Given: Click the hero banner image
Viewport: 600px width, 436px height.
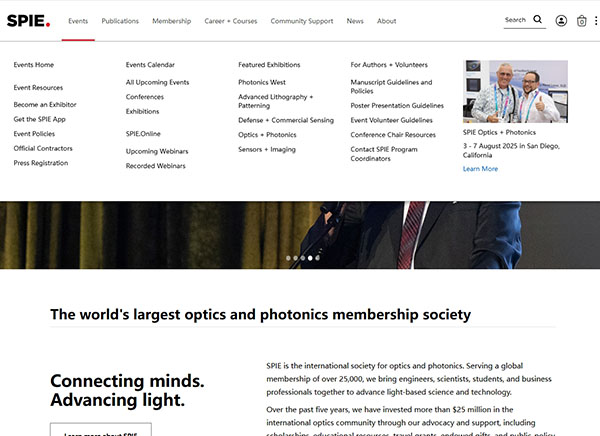Looking at the screenshot, I should [300, 235].
